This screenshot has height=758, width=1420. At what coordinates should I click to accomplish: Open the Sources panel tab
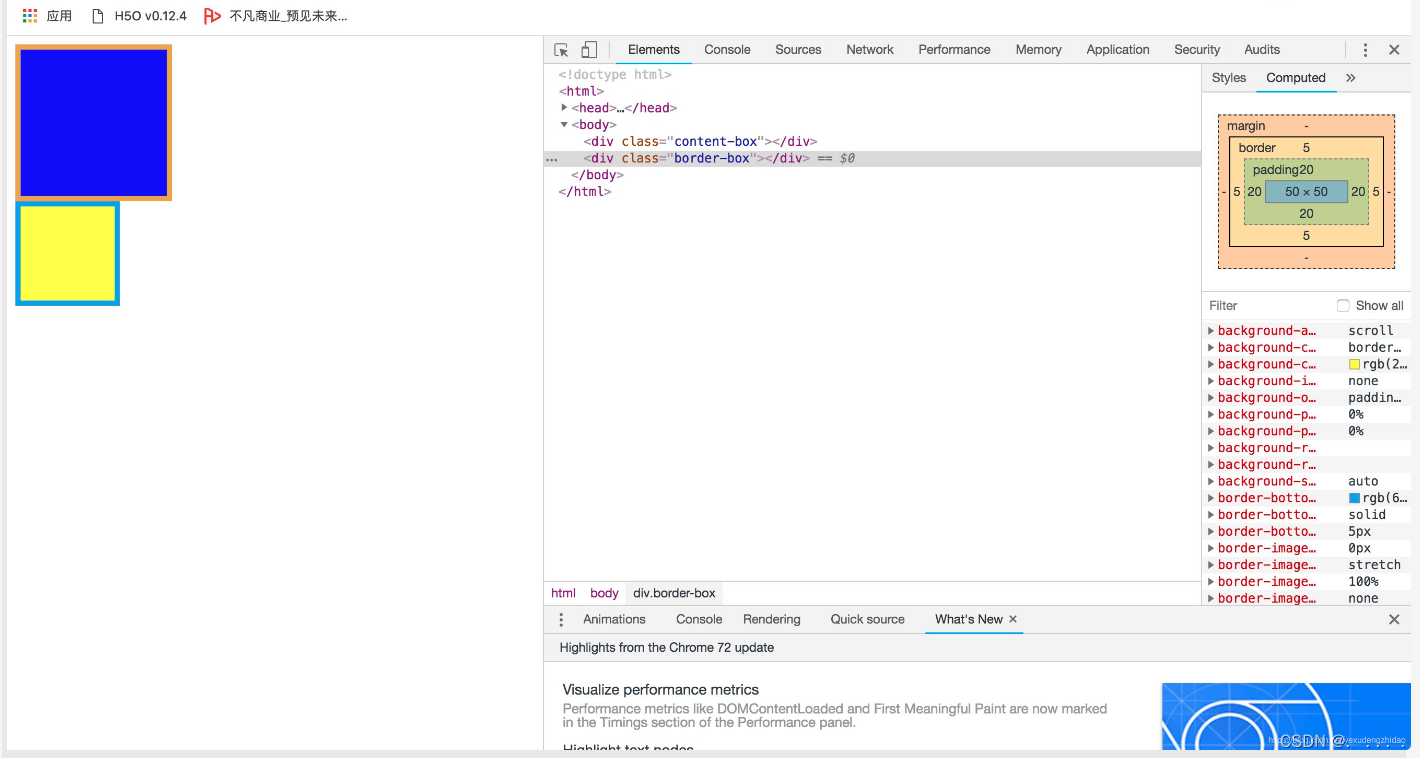click(798, 50)
